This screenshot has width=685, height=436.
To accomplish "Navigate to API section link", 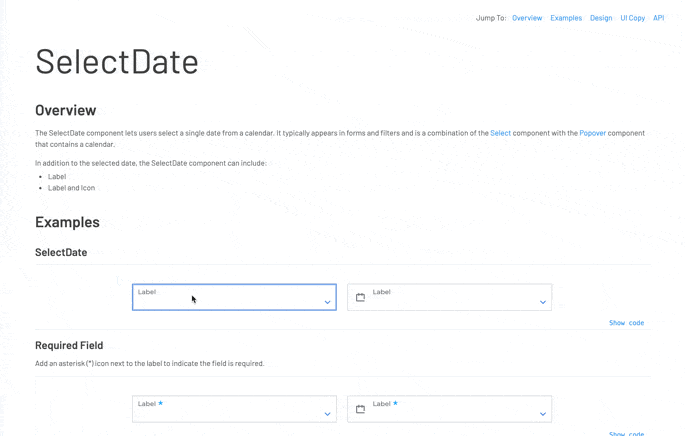I will (658, 18).
